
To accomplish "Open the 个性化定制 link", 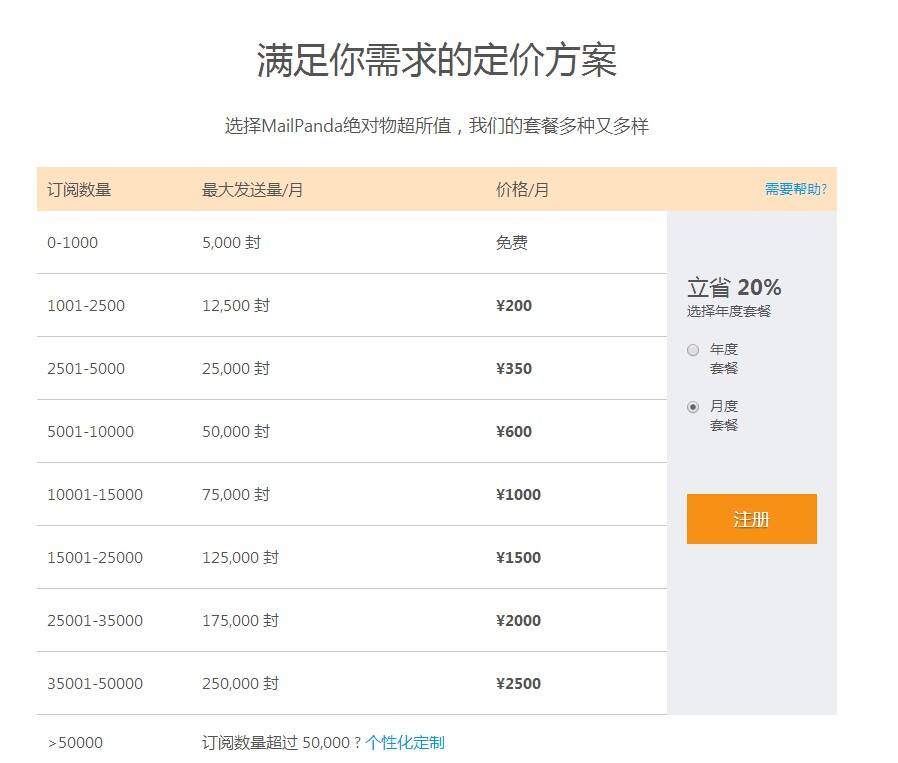I will 404,742.
